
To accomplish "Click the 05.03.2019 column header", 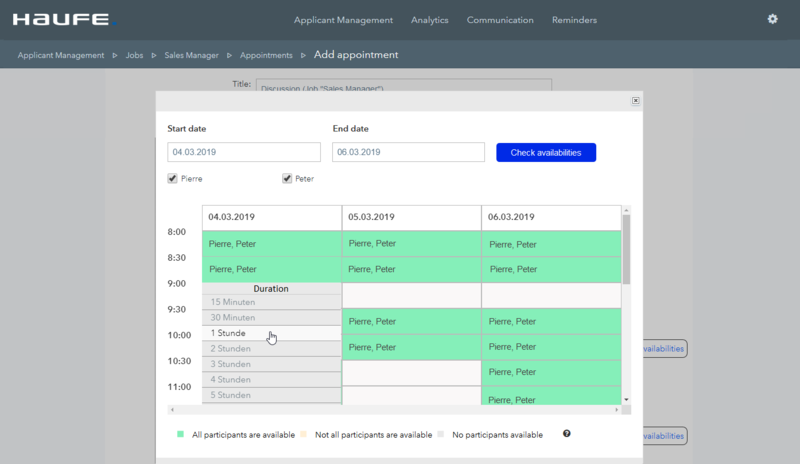I will click(x=411, y=217).
